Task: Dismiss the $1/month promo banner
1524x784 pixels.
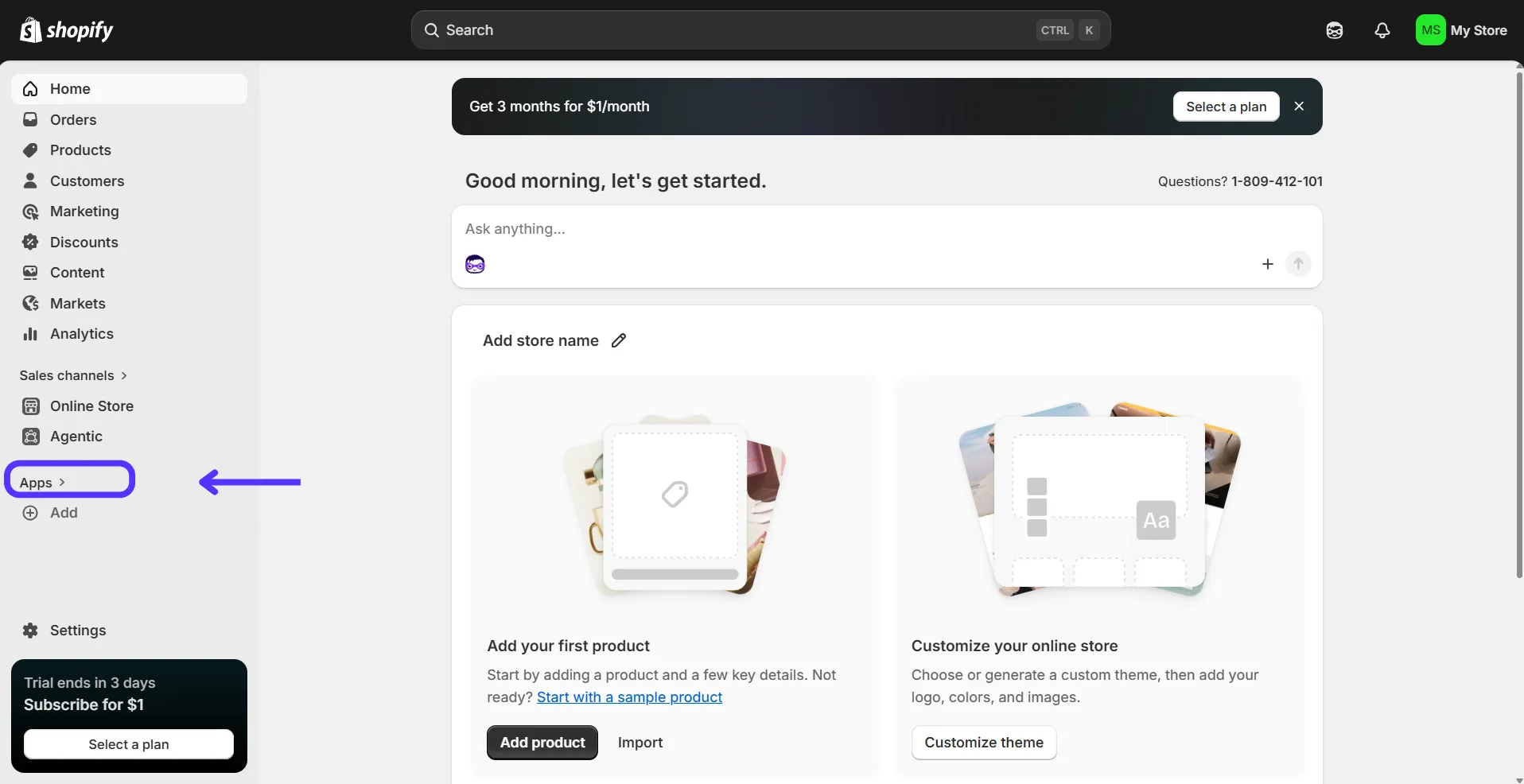Action: pyautogui.click(x=1299, y=107)
